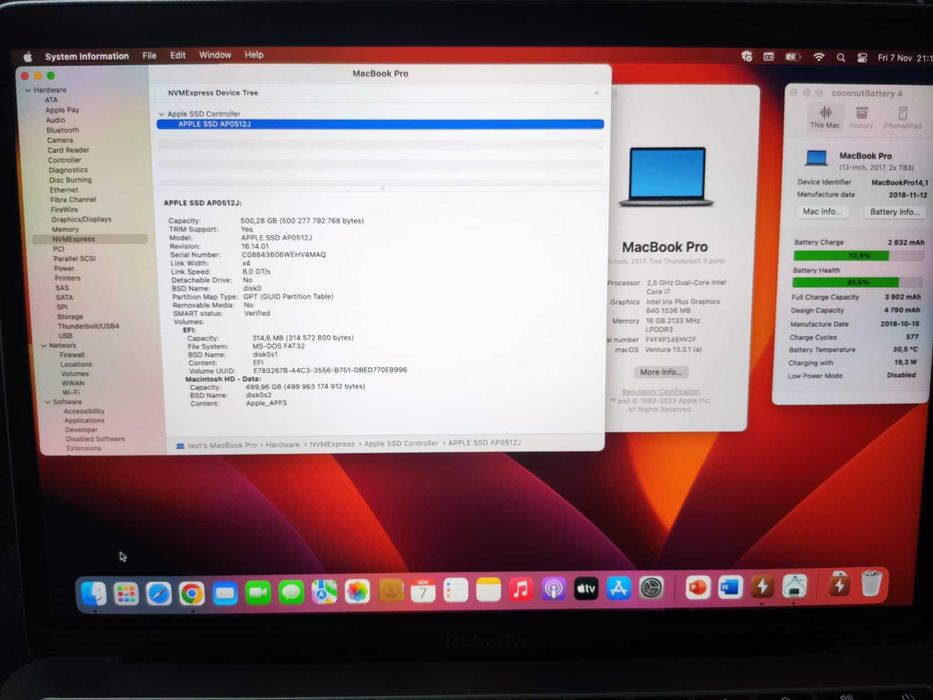Open Finder from the Dock
Viewport: 933px width, 700px height.
93,593
